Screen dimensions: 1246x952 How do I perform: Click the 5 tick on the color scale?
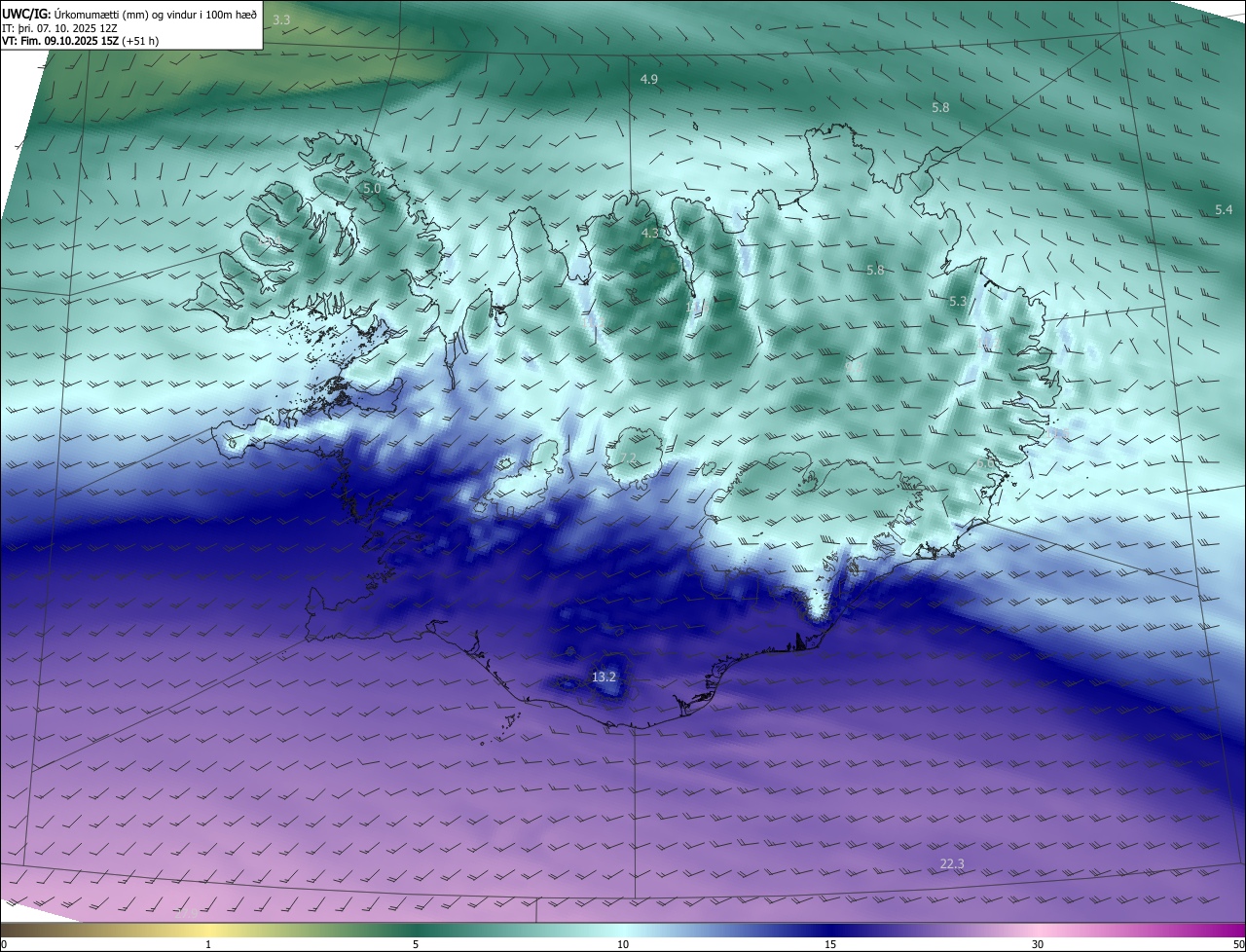point(416,945)
